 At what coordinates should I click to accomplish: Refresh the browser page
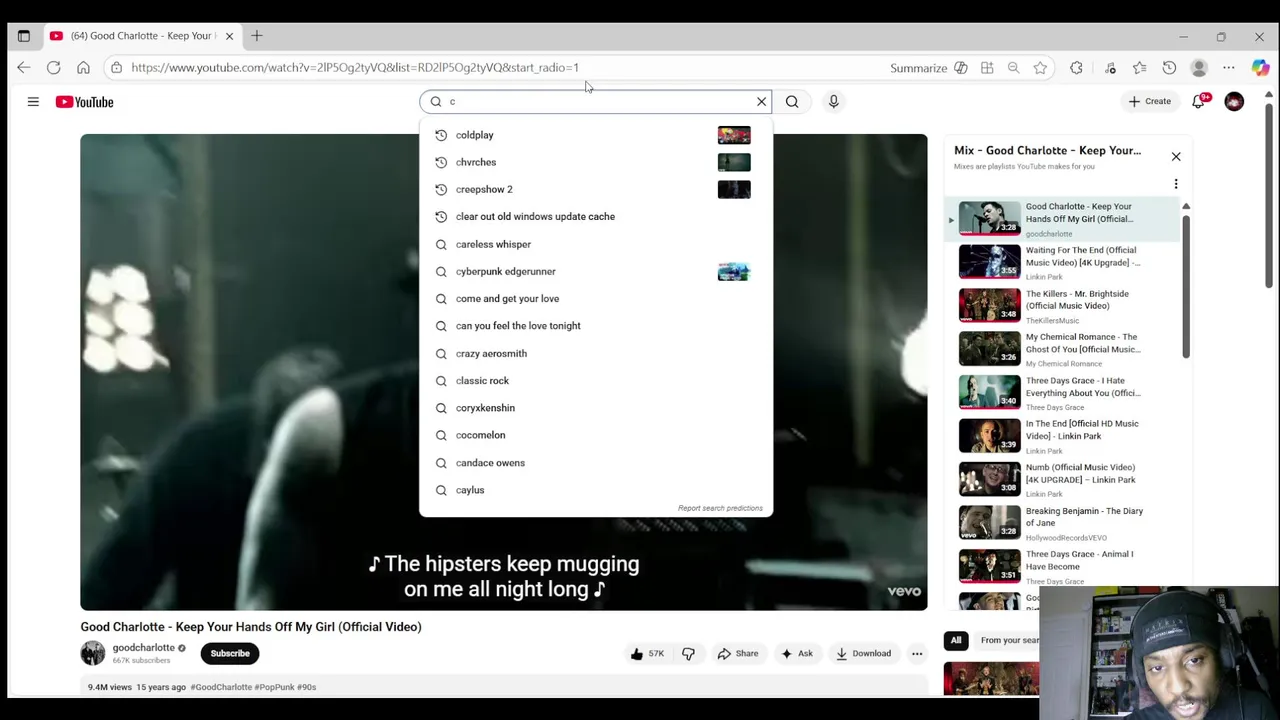54,68
